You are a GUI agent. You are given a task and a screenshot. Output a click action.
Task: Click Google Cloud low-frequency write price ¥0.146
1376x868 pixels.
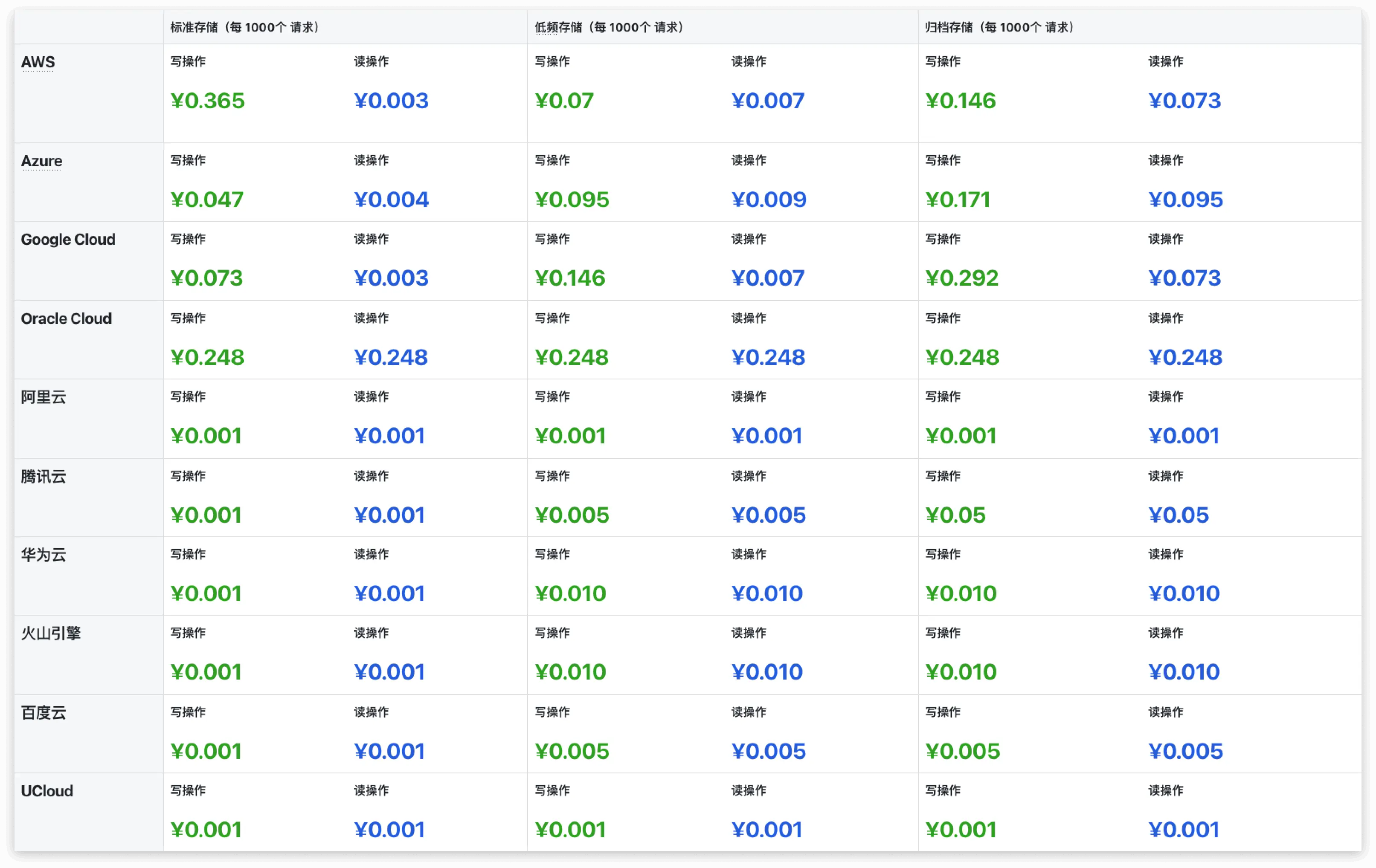(570, 278)
